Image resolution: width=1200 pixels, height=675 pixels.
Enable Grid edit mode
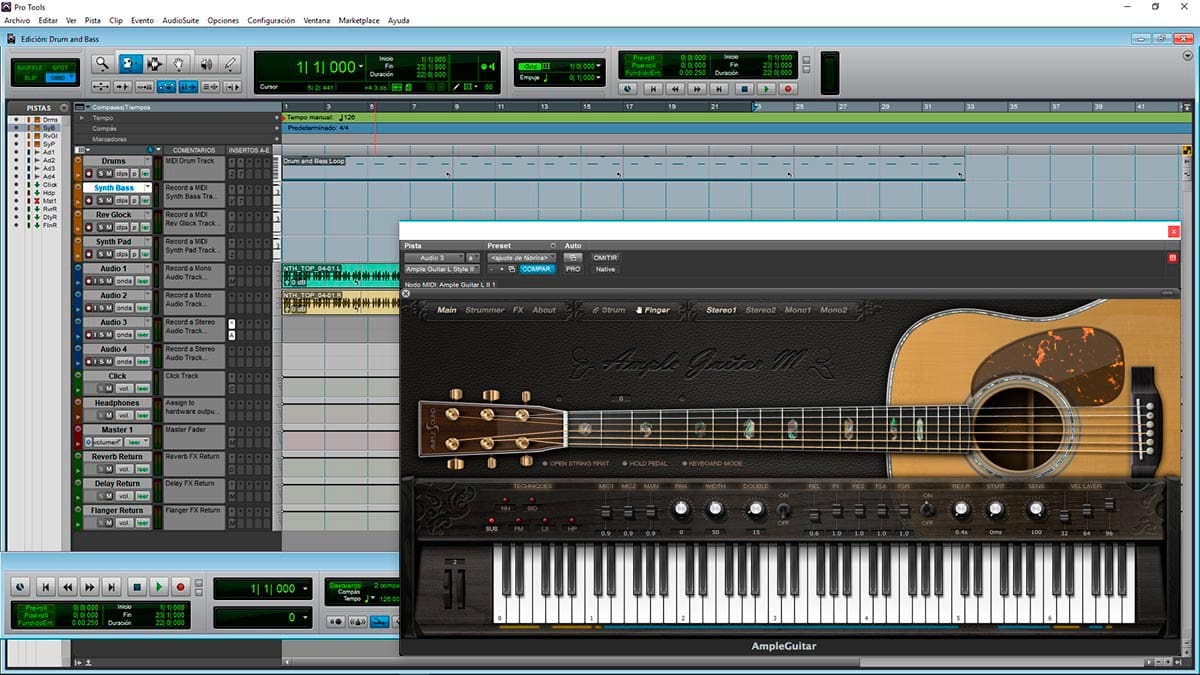click(61, 77)
